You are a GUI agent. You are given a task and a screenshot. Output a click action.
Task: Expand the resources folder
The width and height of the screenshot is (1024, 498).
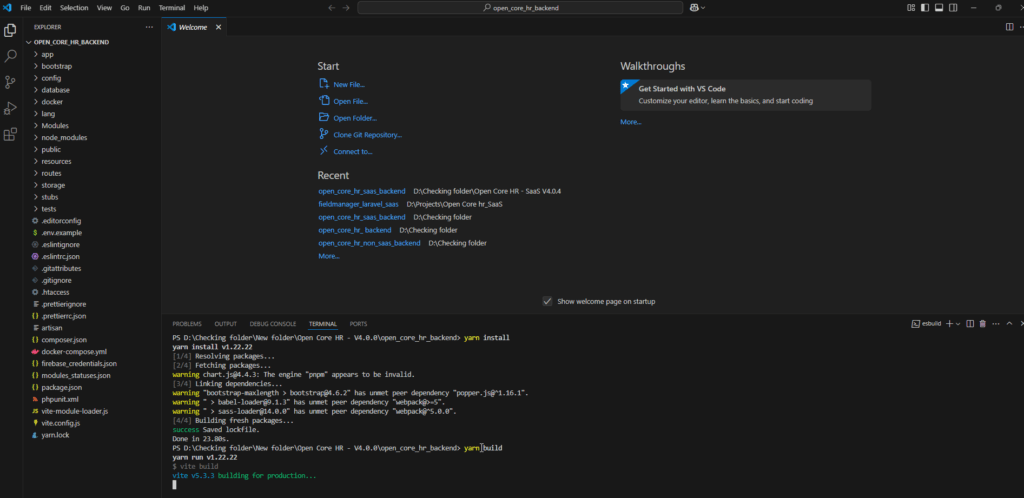click(57, 161)
